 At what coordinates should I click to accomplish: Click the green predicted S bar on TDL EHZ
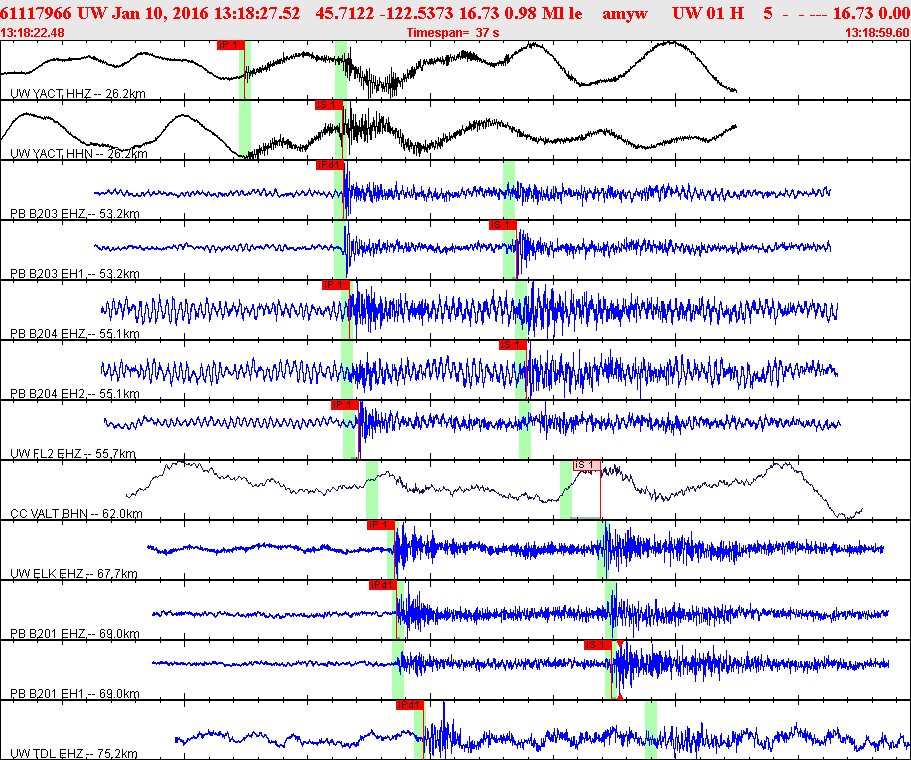tap(651, 730)
